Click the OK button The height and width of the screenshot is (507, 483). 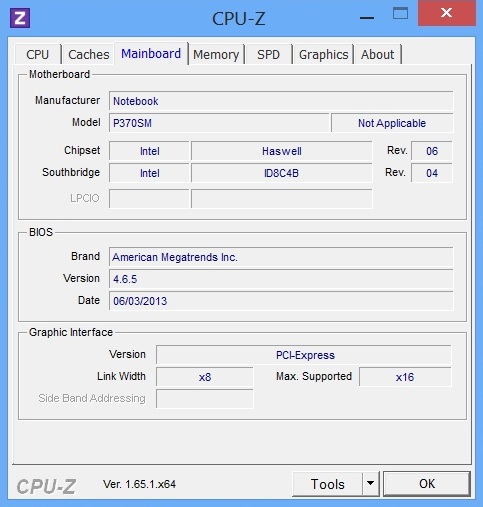pyautogui.click(x=427, y=484)
